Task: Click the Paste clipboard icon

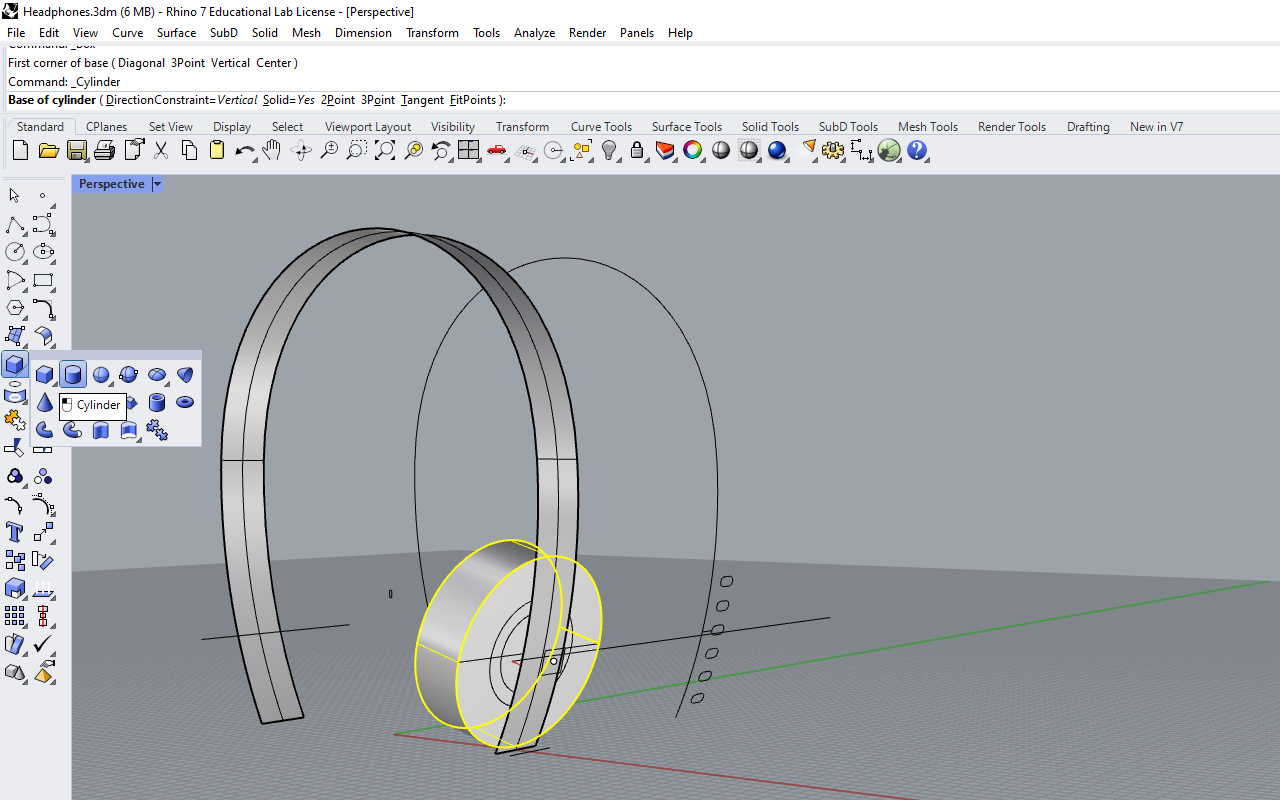Action: (217, 151)
